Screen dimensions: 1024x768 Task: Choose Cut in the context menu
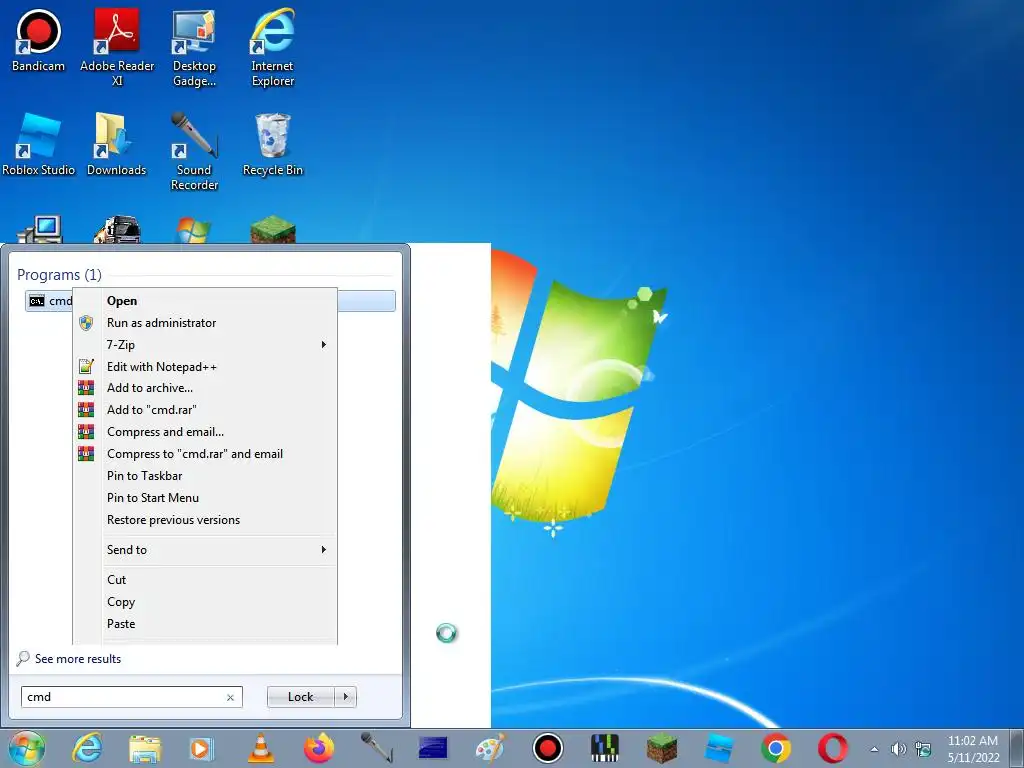(204, 580)
